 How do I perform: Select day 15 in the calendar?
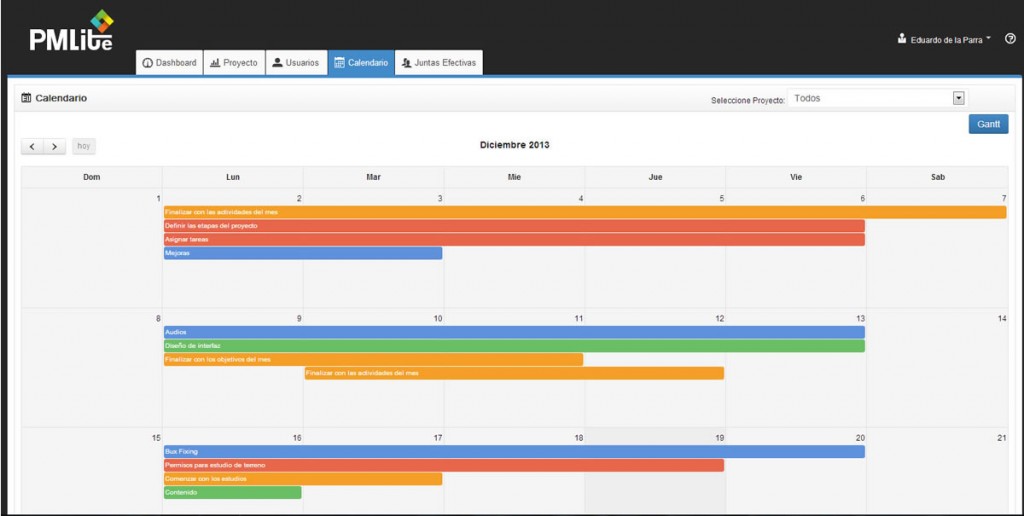pos(91,471)
